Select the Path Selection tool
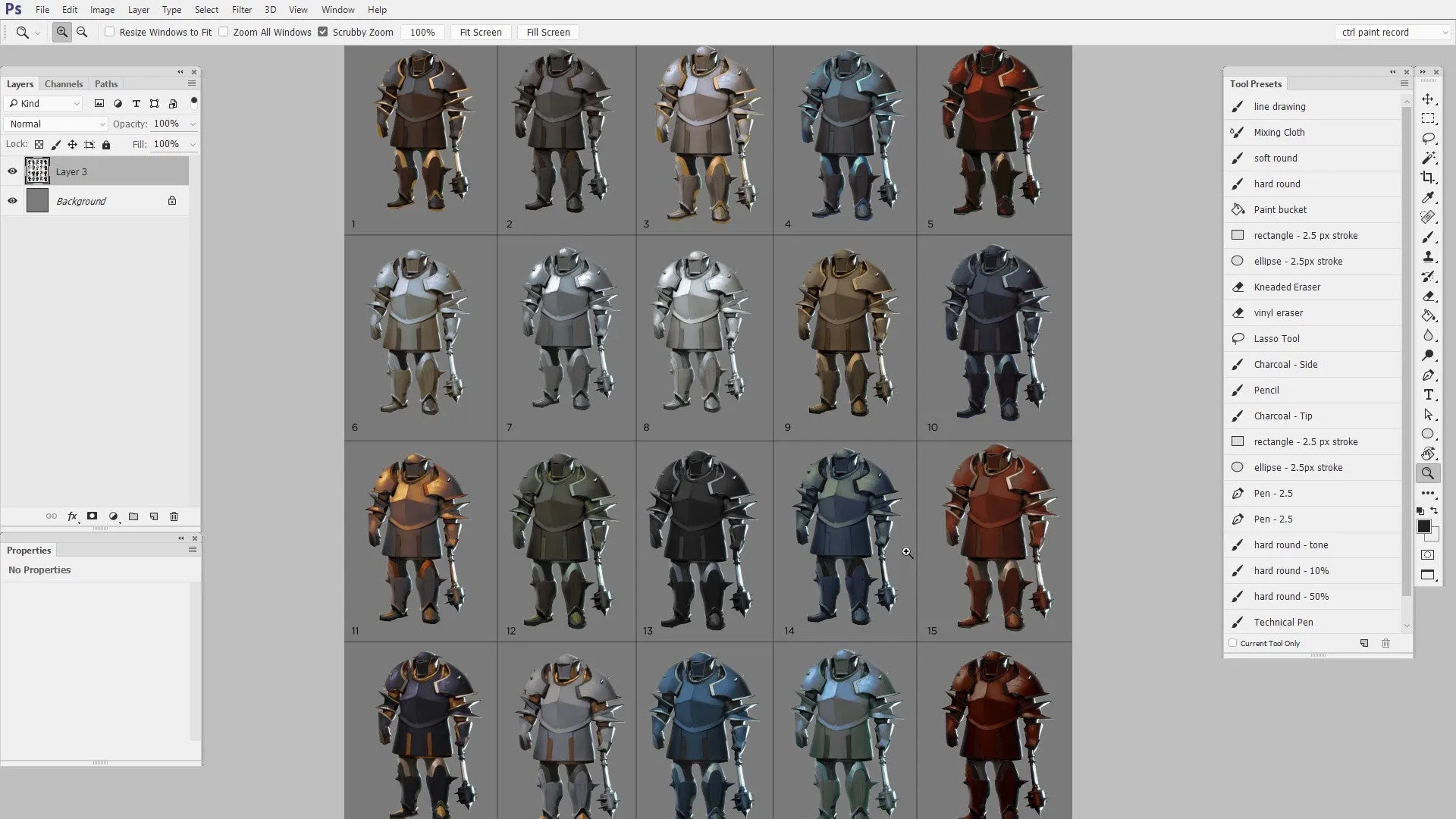The height and width of the screenshot is (819, 1456). [1428, 415]
